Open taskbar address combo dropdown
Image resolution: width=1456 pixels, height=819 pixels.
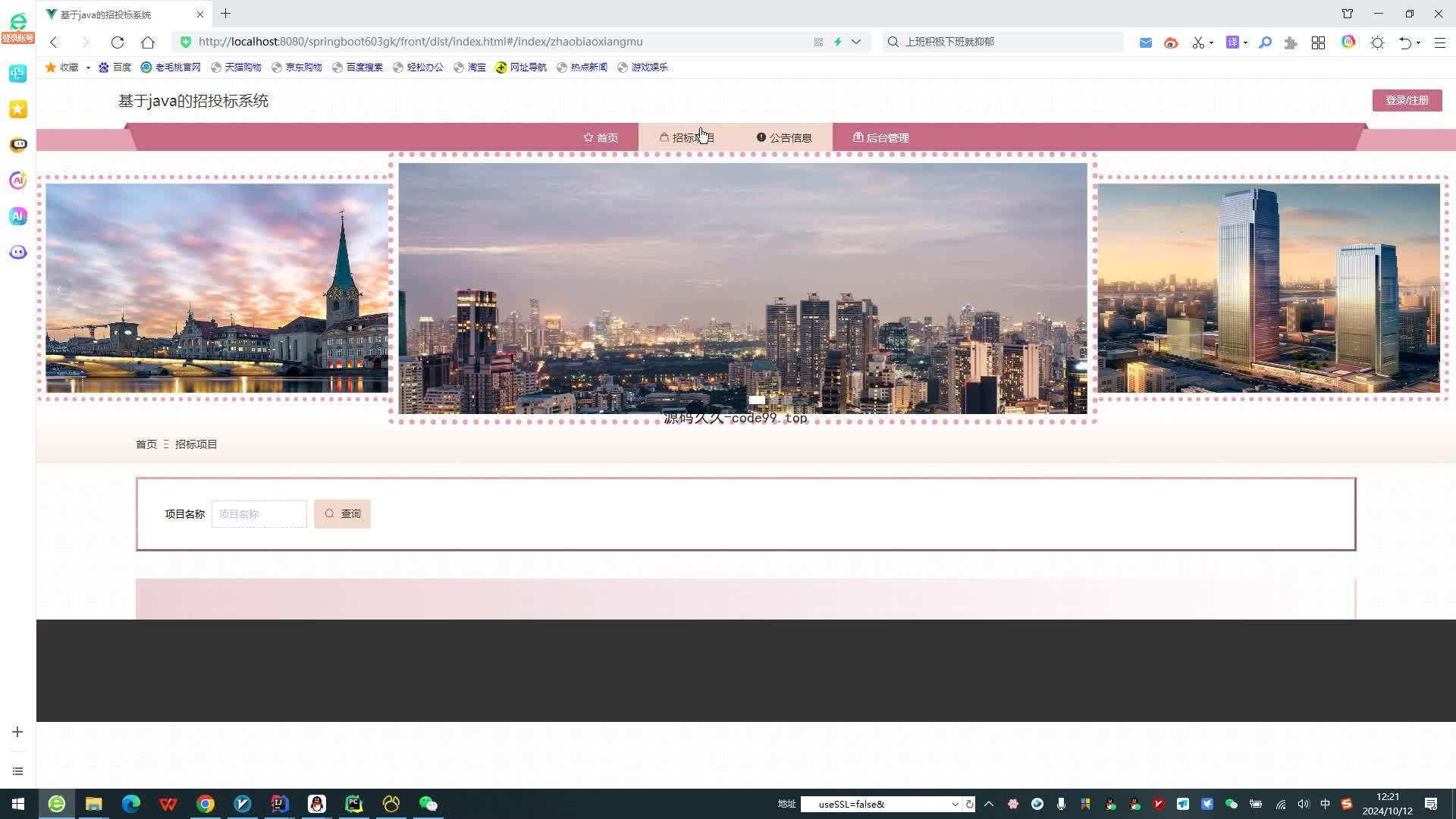click(955, 804)
